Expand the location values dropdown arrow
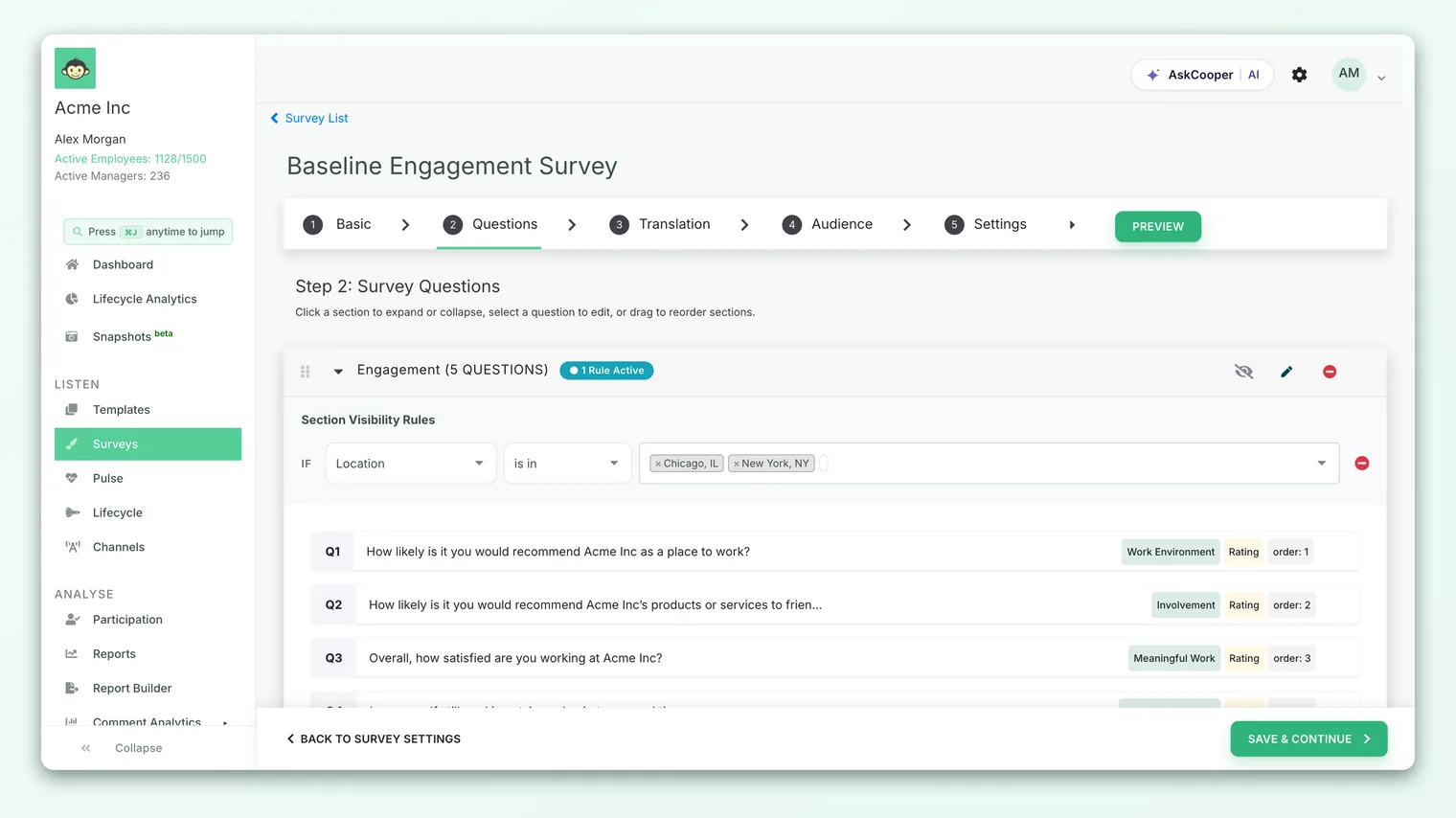1456x818 pixels. [x=1321, y=464]
